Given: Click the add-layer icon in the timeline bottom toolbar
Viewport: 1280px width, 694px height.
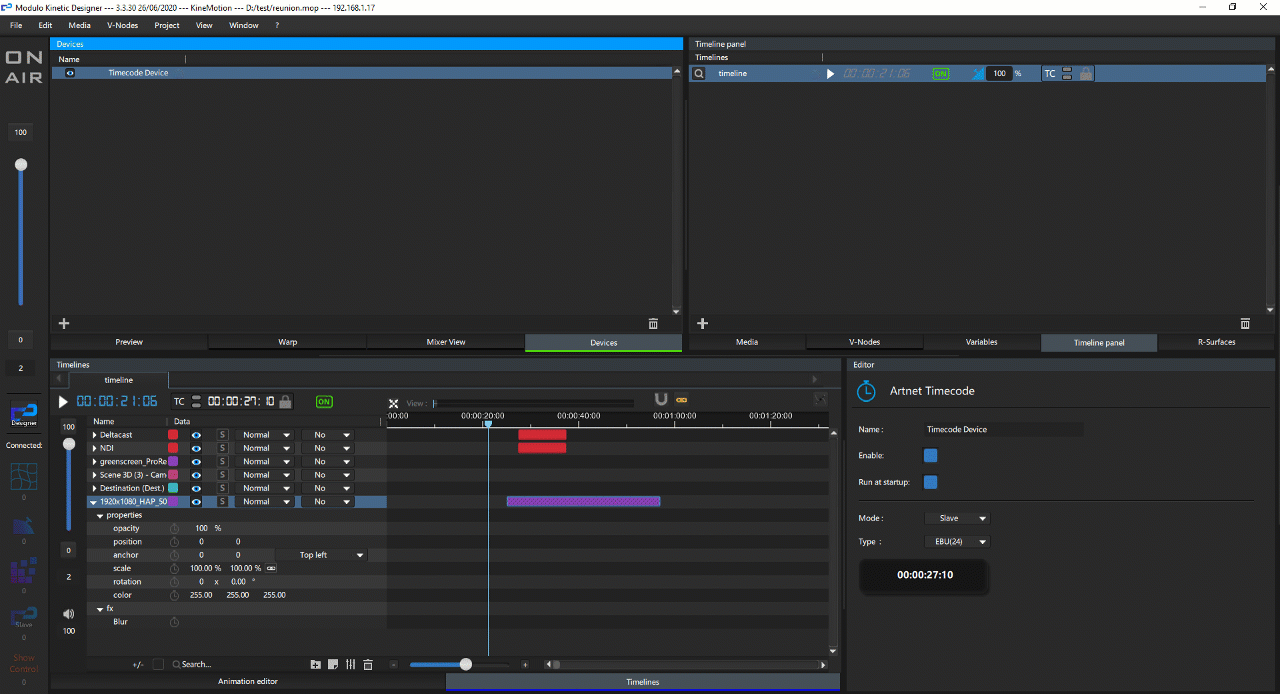Looking at the screenshot, I should (315, 664).
